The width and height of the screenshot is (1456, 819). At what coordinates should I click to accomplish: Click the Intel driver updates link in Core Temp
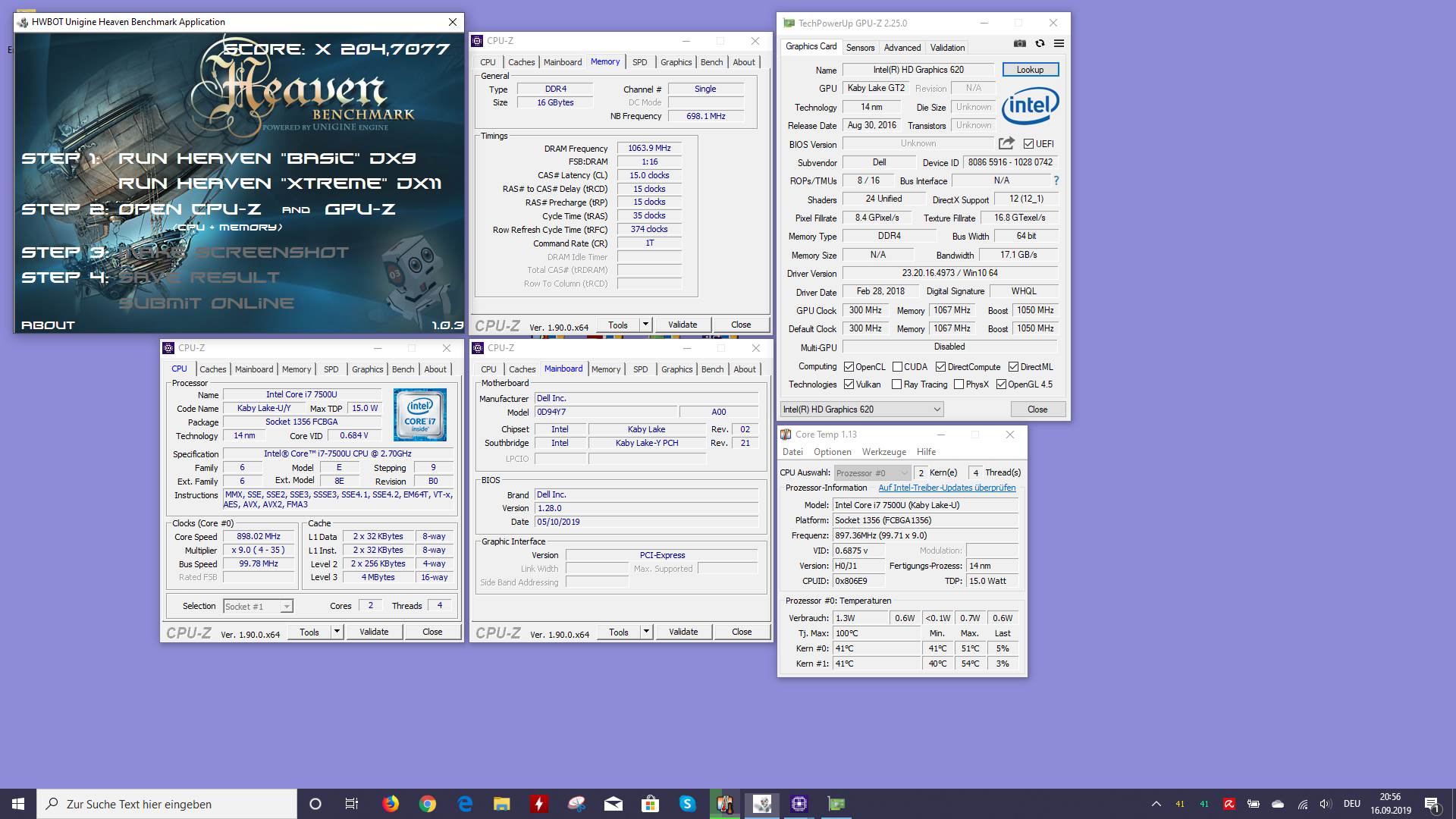coord(947,488)
